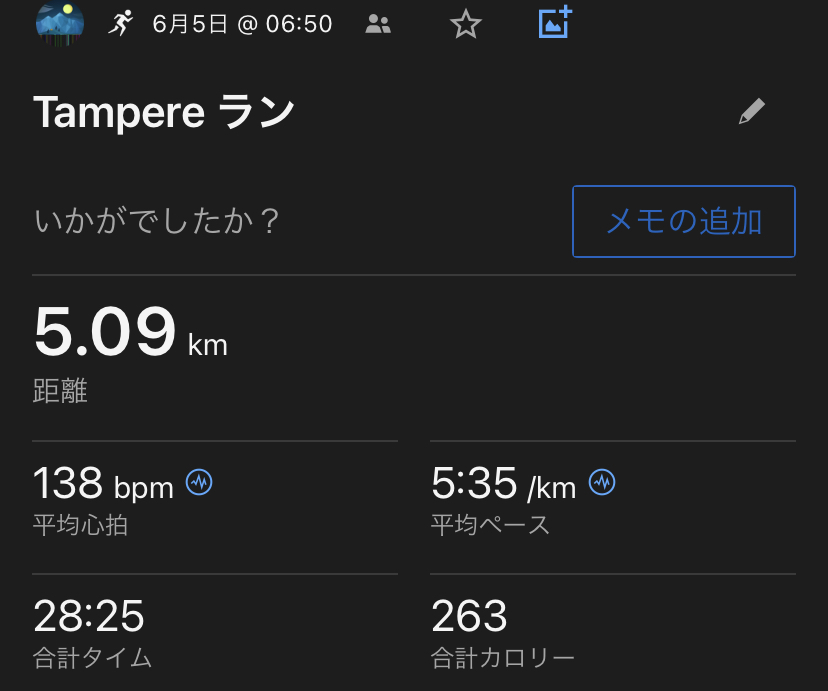The height and width of the screenshot is (691, 828).
Task: Select the Tampere ラン activity title
Action: pos(164,113)
